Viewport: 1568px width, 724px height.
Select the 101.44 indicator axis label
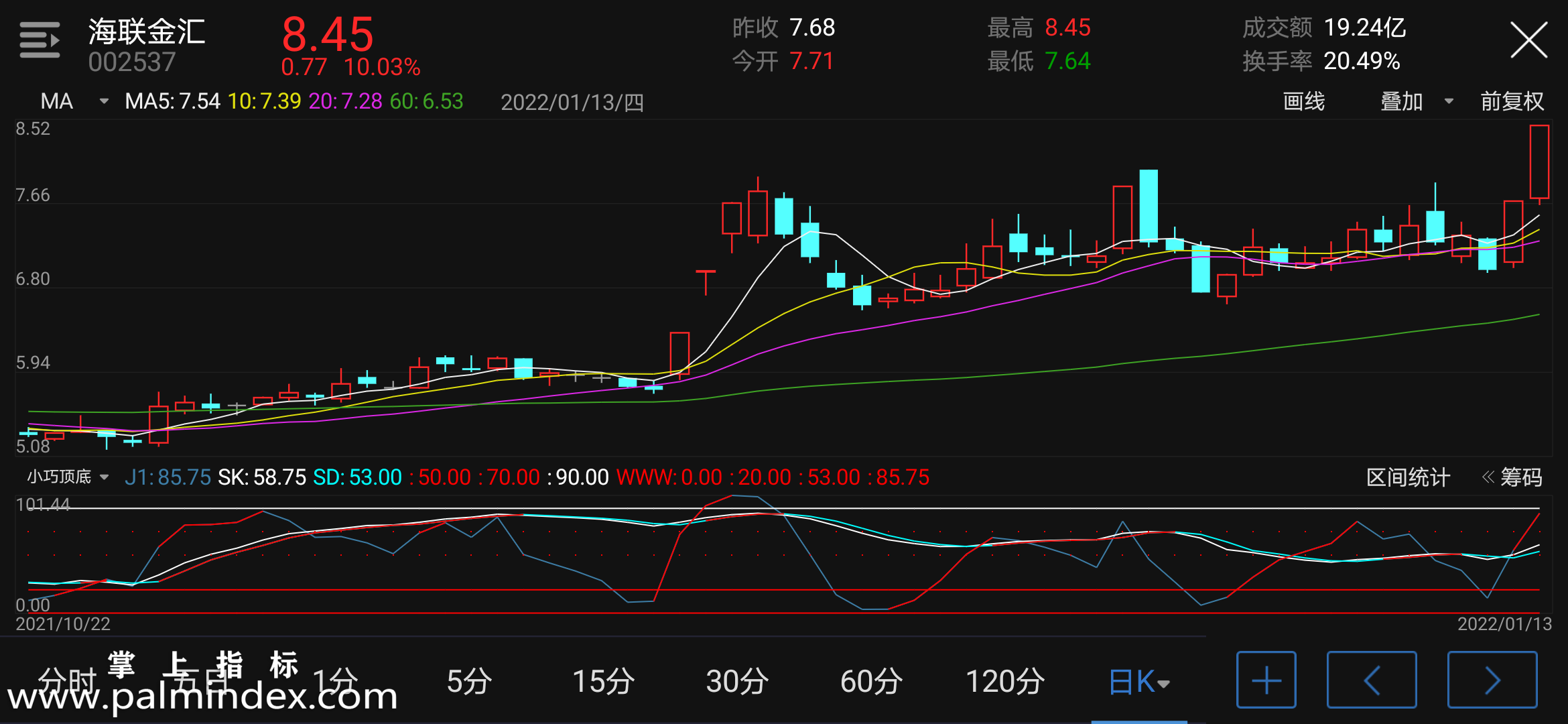43,504
